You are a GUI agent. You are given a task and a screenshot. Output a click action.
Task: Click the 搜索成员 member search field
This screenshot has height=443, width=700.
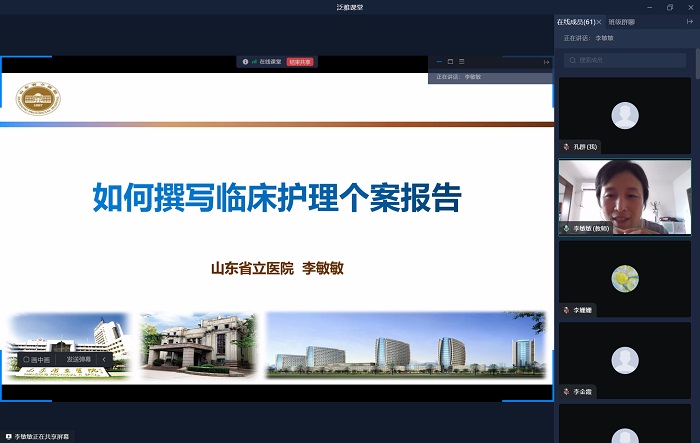coord(628,60)
